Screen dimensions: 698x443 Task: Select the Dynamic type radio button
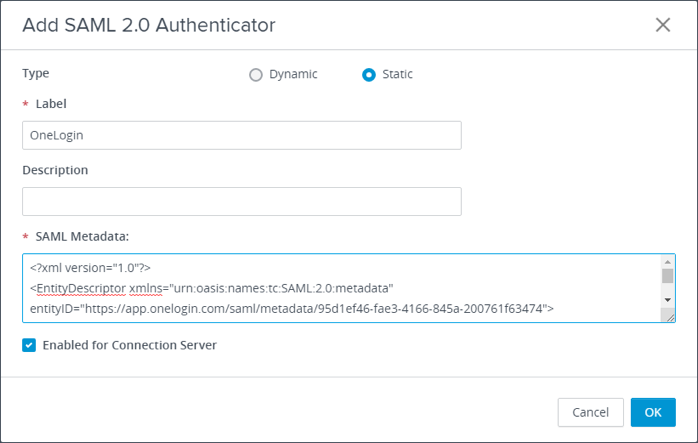point(256,74)
